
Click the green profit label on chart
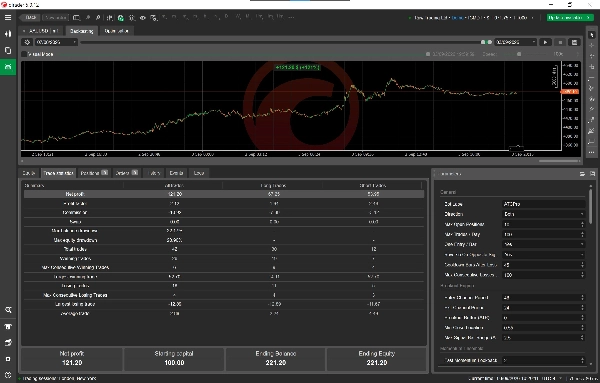coord(297,67)
